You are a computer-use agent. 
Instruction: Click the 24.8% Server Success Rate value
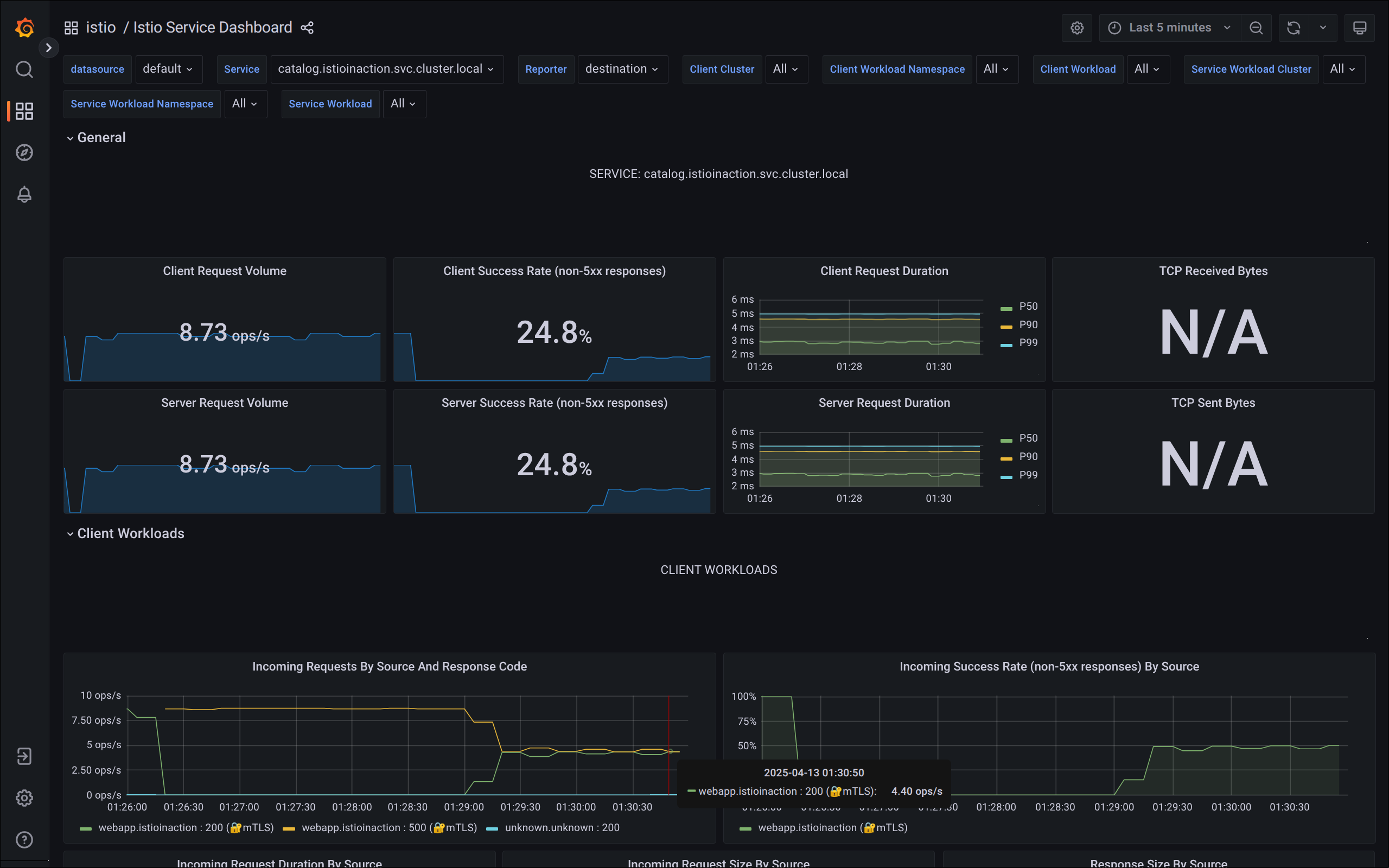click(555, 464)
